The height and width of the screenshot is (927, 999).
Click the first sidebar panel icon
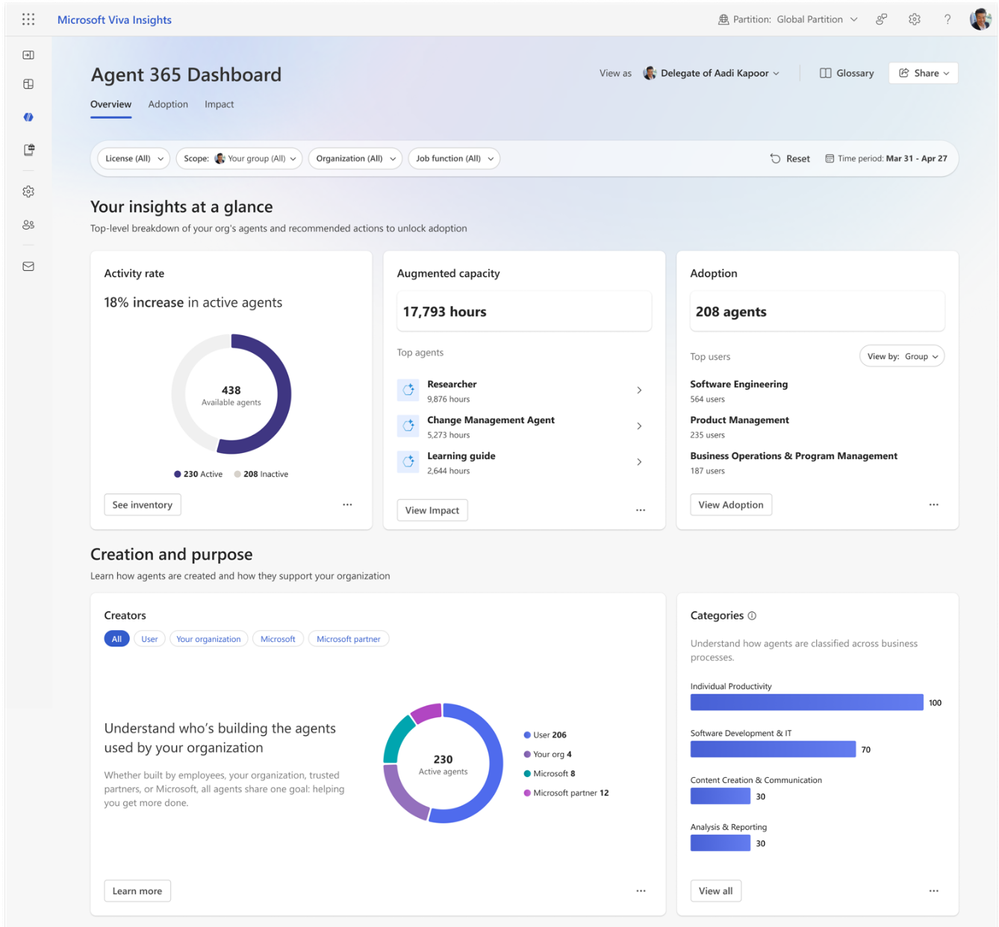pyautogui.click(x=28, y=55)
